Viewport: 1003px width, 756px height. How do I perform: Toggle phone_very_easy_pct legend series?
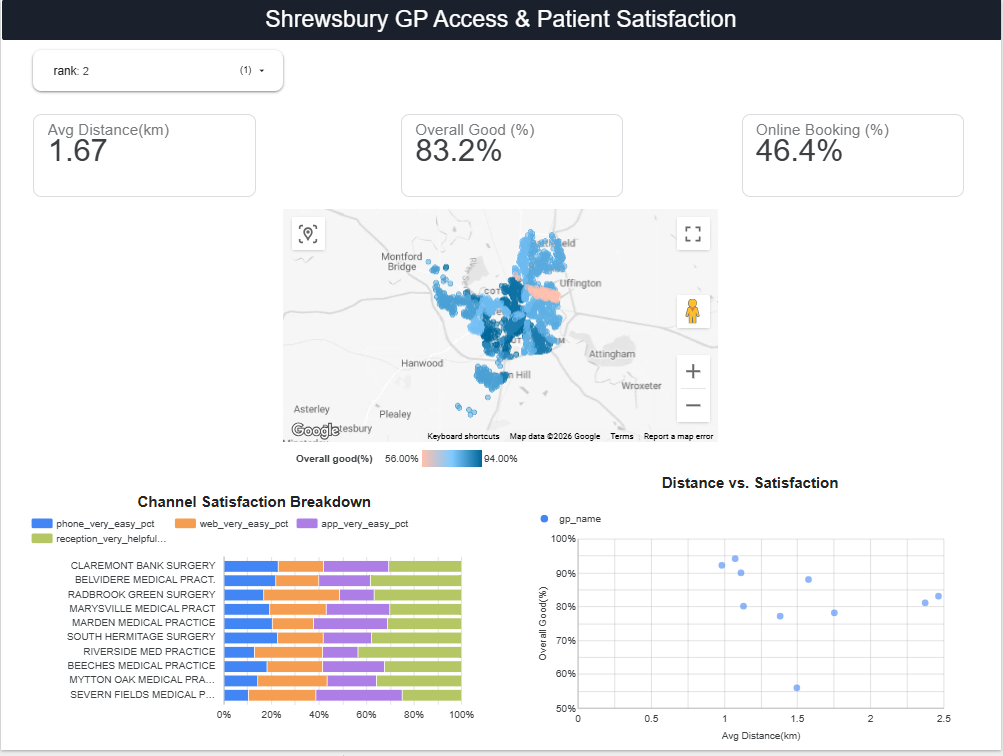pos(93,523)
